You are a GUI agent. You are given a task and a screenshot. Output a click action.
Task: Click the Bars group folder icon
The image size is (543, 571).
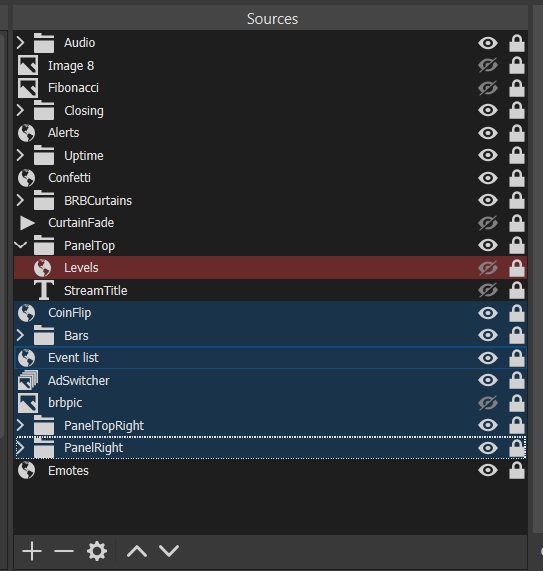pos(44,335)
